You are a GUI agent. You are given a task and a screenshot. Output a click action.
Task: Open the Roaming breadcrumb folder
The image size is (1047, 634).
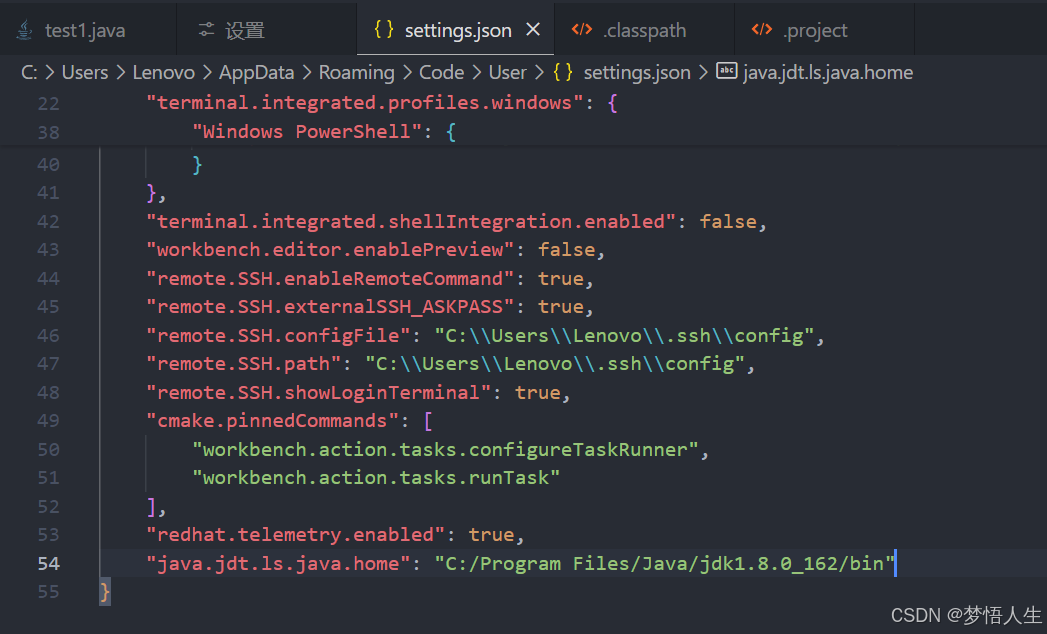[357, 72]
